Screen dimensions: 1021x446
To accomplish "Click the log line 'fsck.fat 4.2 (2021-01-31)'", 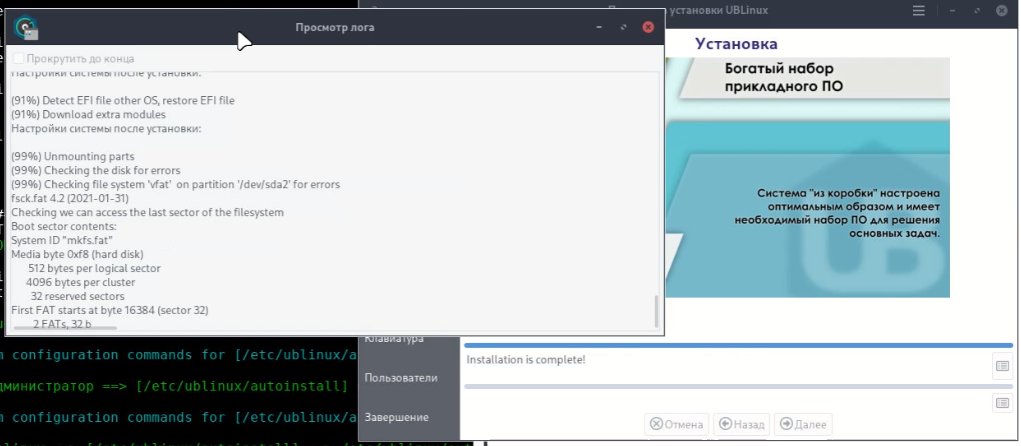I will click(x=70, y=199).
